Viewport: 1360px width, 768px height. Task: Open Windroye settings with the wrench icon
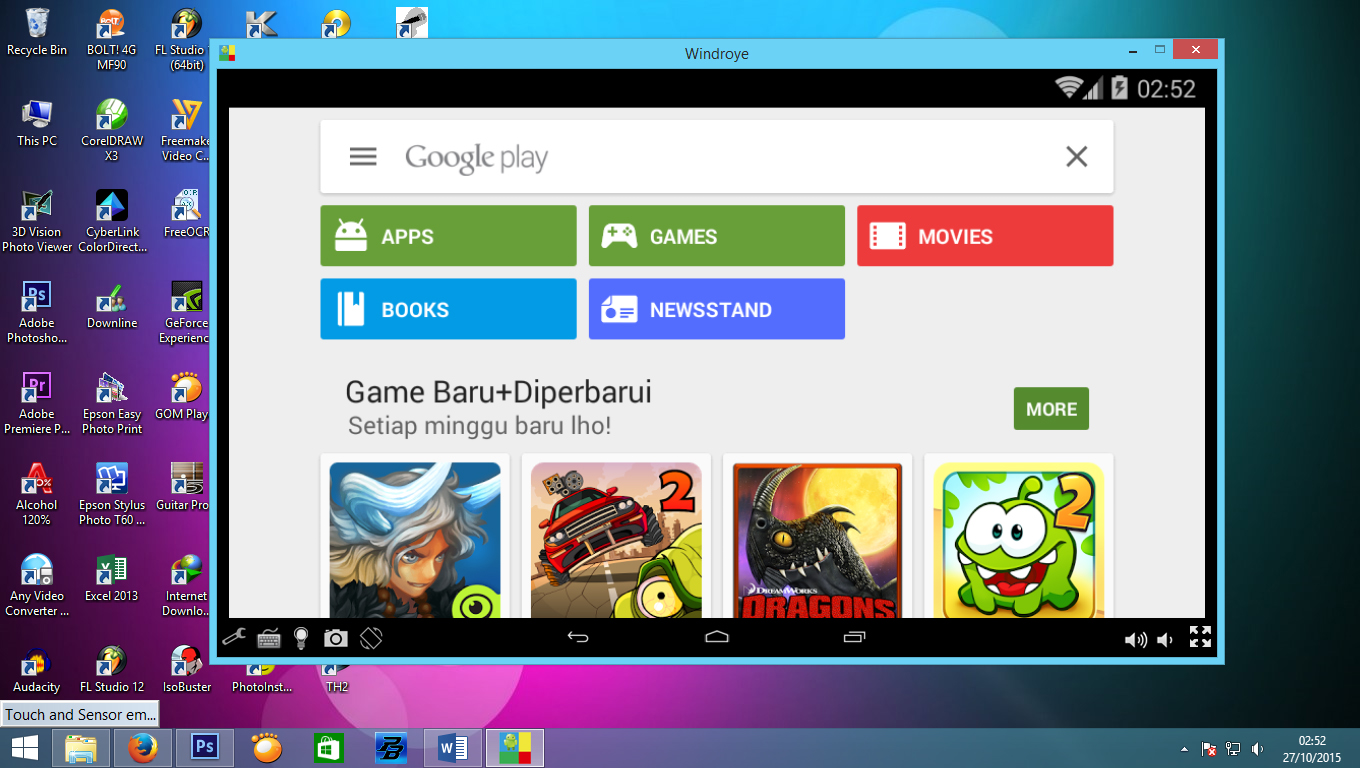(x=232, y=637)
